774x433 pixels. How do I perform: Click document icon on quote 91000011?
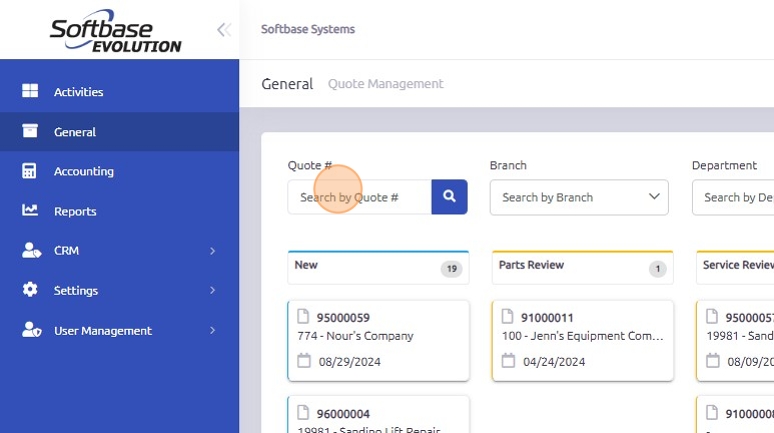click(x=507, y=316)
